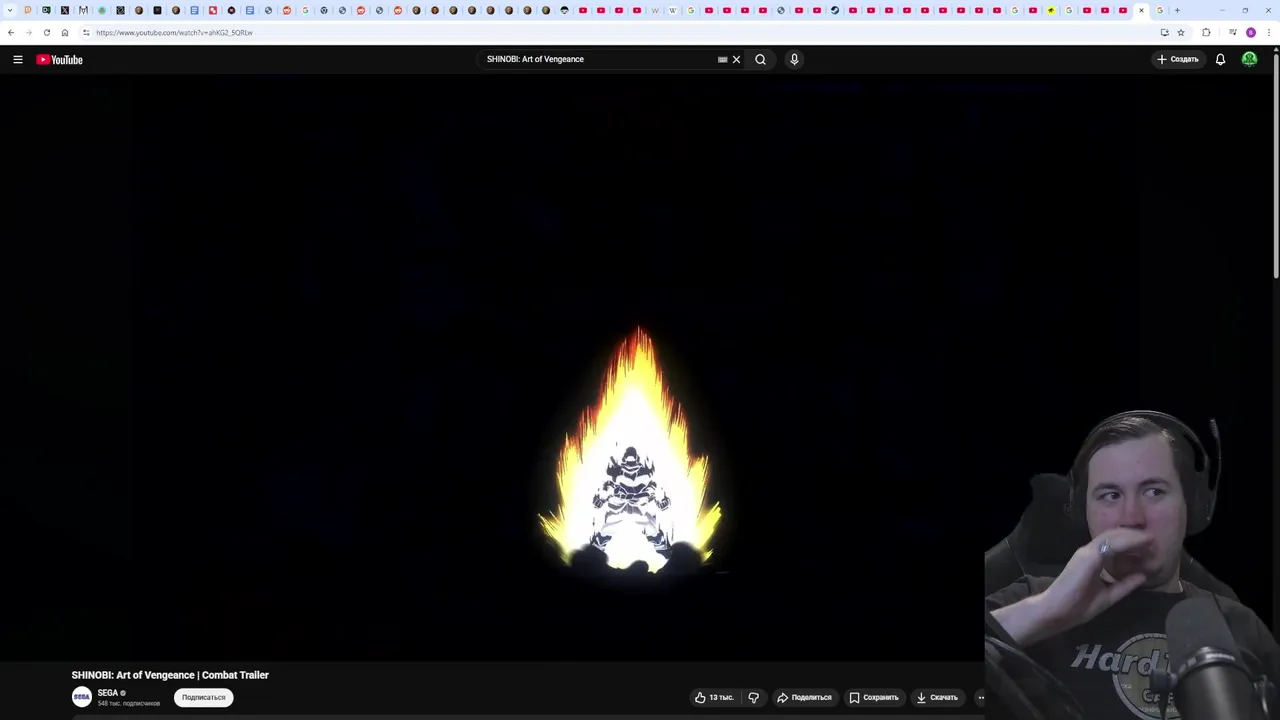Select the youtube.com URL in address bar
Screen dimensions: 1280x720
click(174, 32)
